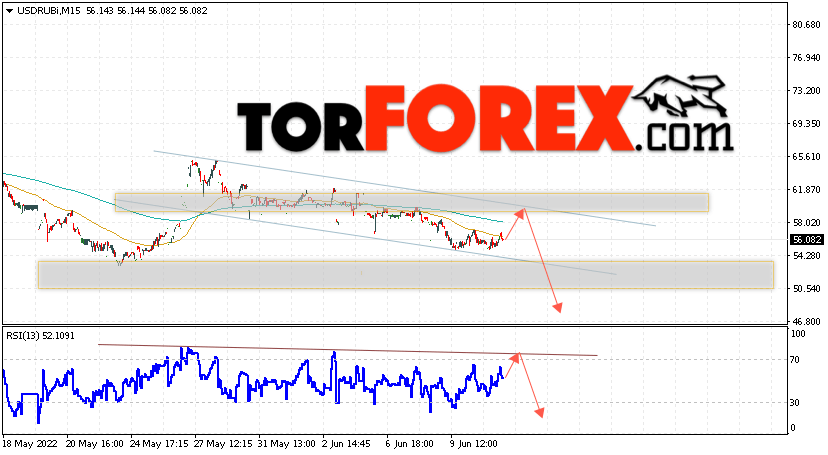Click the 54.280 price axis value
The image size is (828, 455).
(806, 255)
